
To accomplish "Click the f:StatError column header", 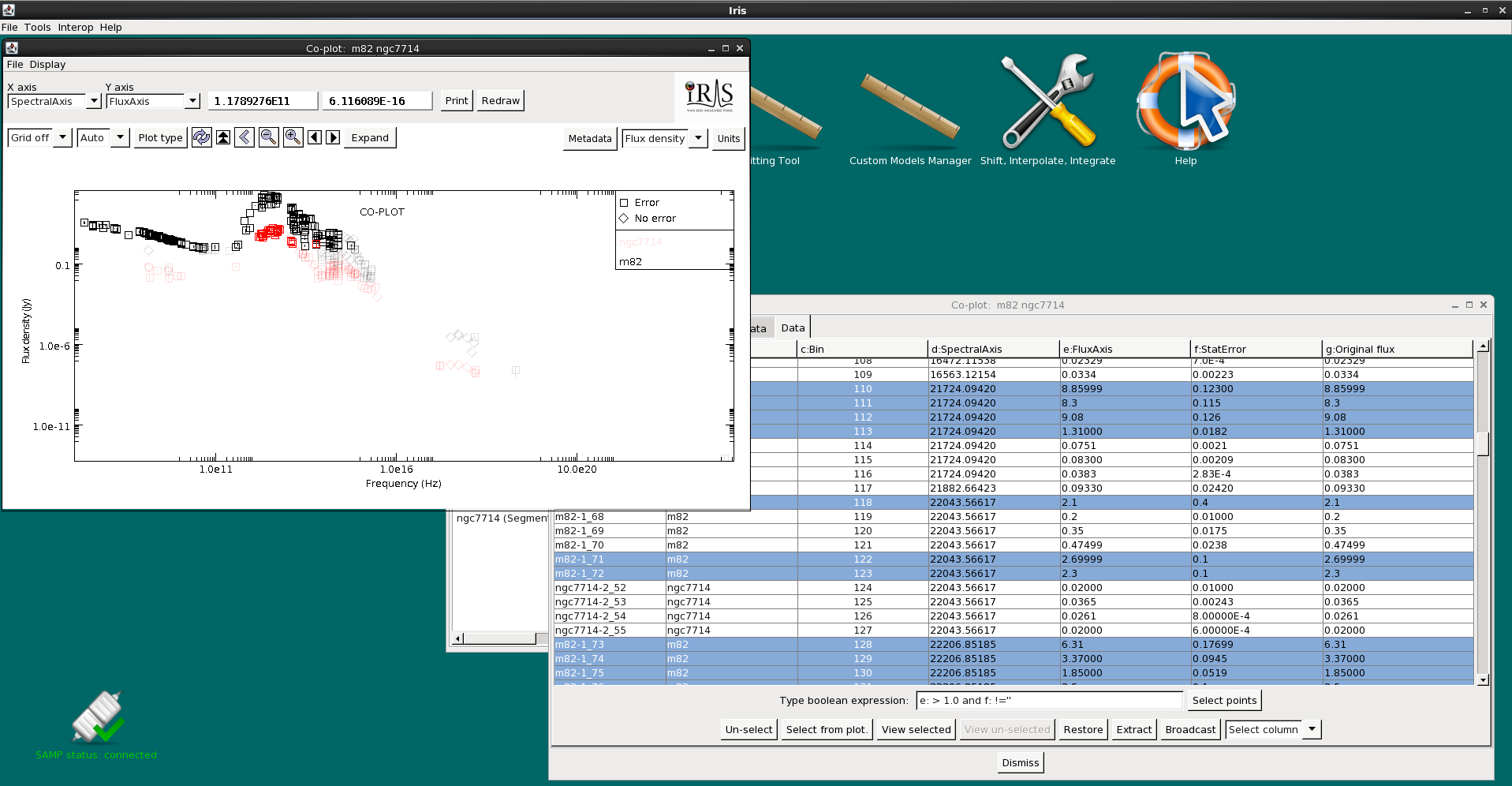I will pyautogui.click(x=1256, y=349).
